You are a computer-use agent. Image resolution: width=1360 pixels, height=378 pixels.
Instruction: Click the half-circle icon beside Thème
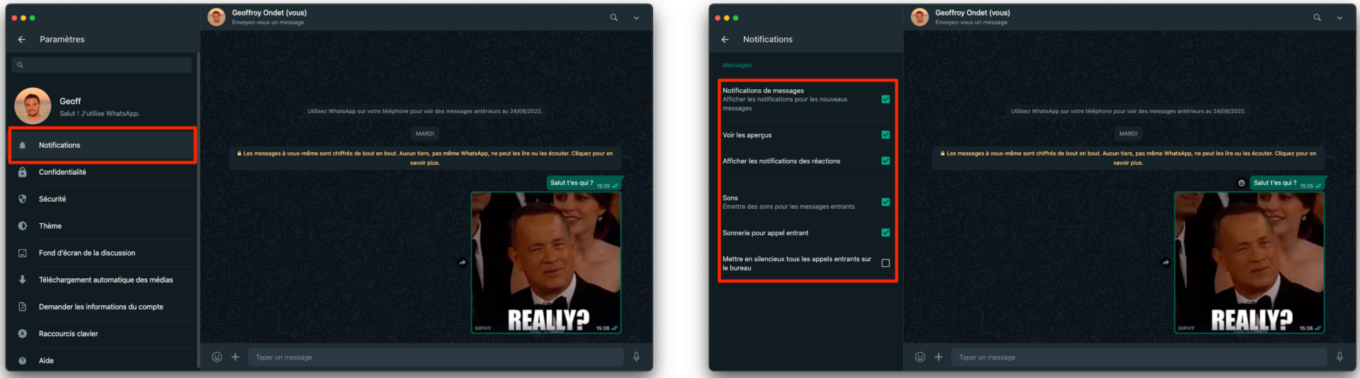click(x=22, y=226)
